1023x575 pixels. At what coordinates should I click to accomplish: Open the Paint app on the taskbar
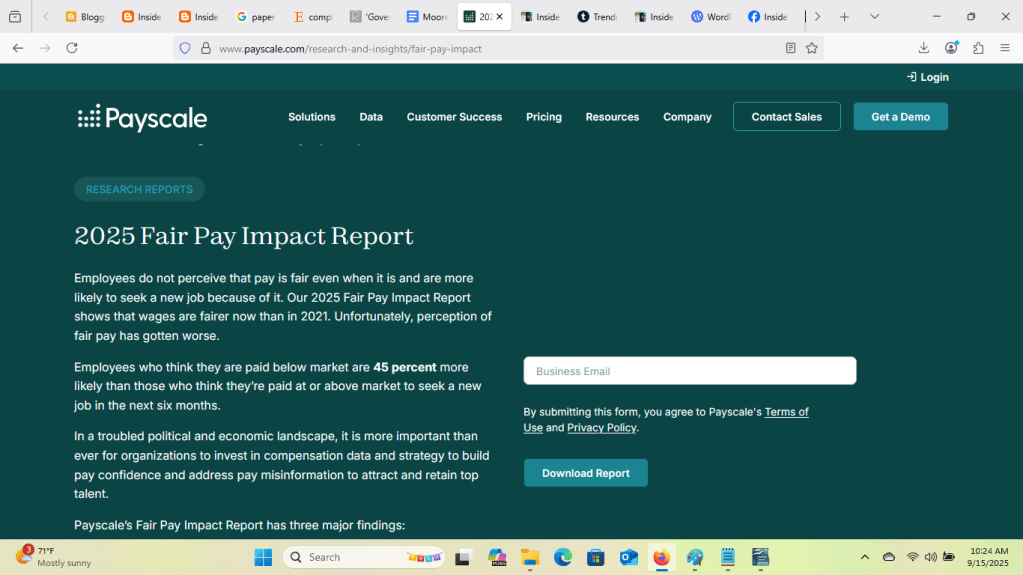pos(695,557)
